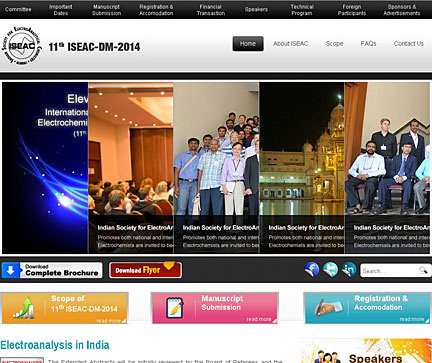Select the illuminated temple at night slide

302,168
